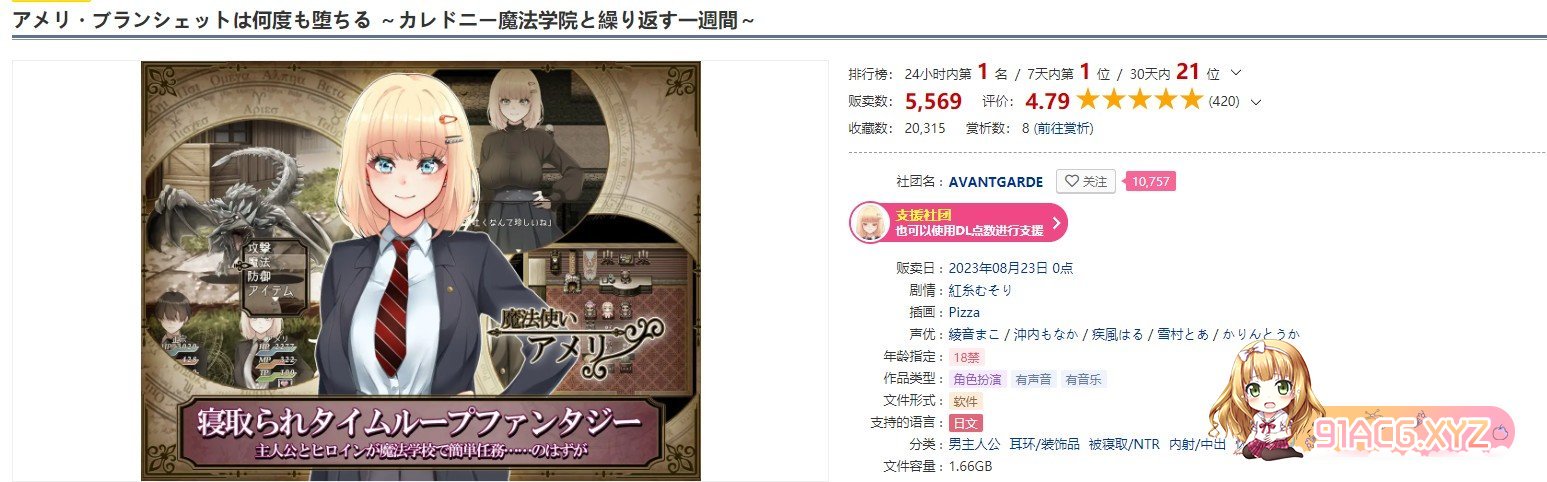Screen dimensions: 1547x482
Task: Toggle follow with the 关注 button
Action: 1086,182
